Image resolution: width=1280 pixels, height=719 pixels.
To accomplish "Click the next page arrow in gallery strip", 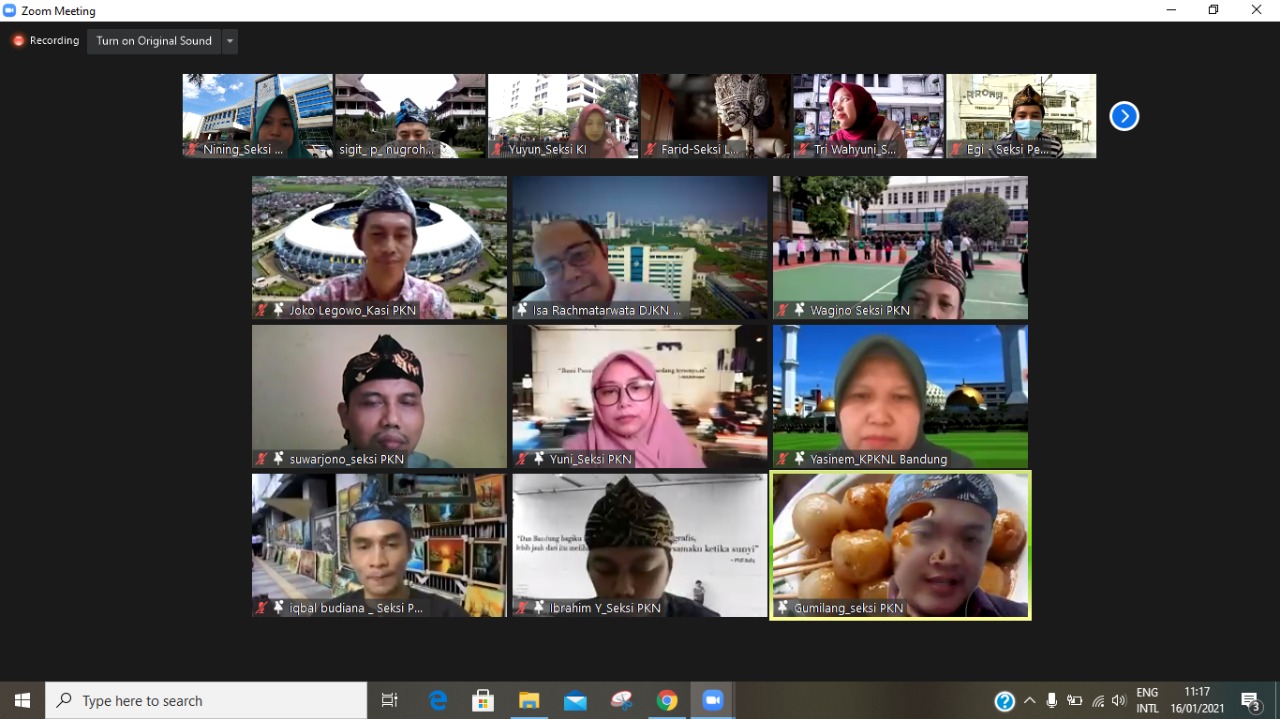I will point(1124,116).
